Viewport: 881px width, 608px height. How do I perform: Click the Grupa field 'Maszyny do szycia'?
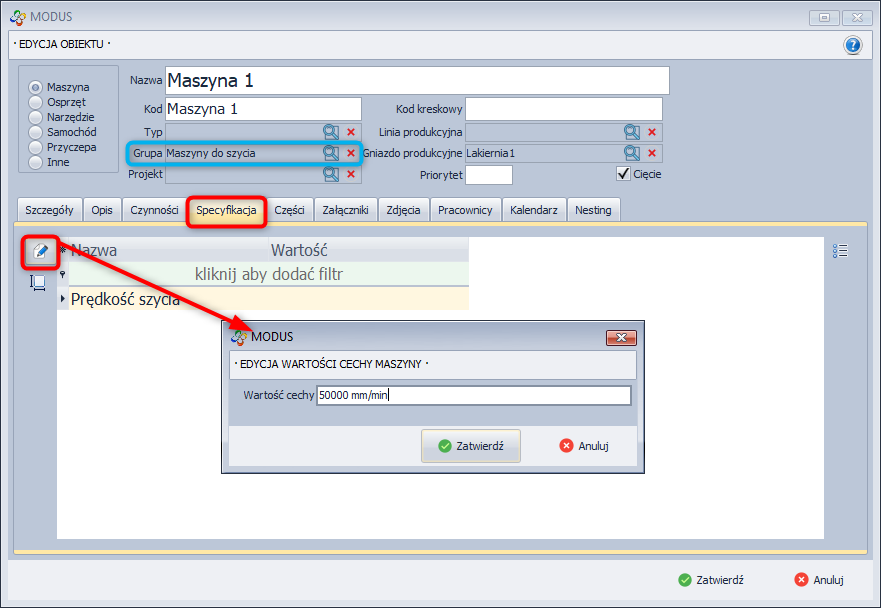point(243,153)
